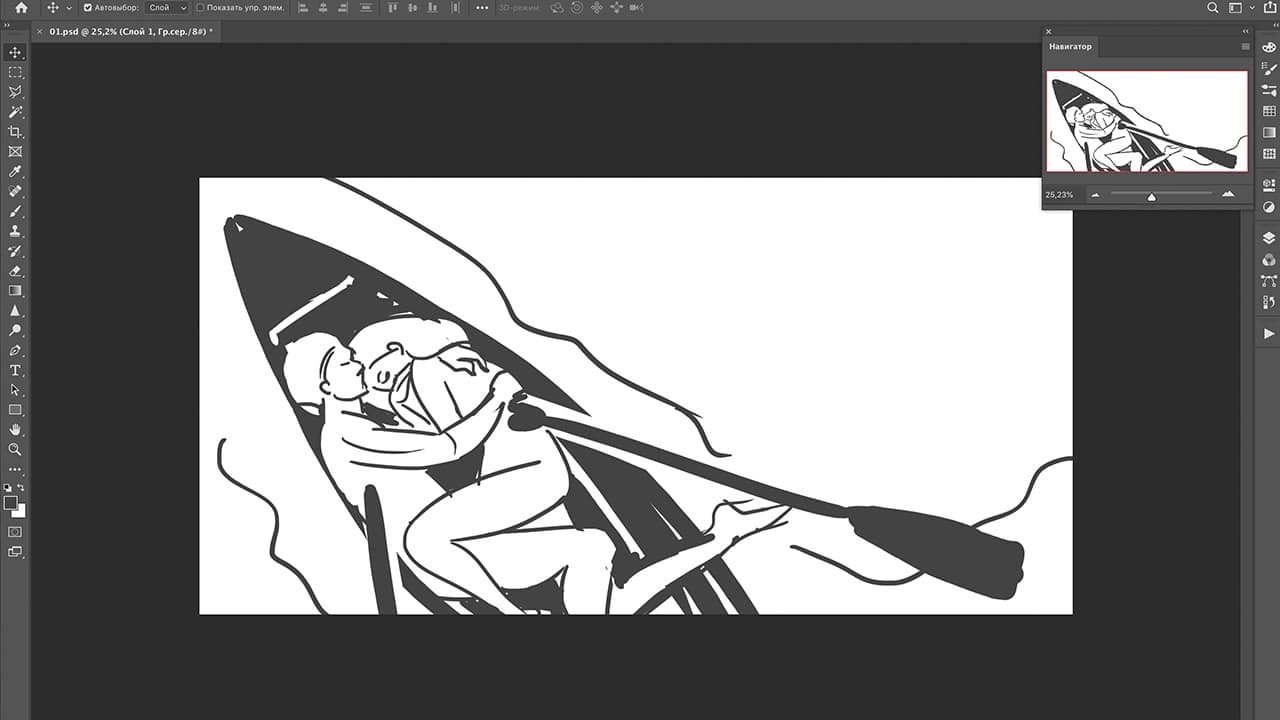
Task: Select the Polygonal Lasso tool
Action: coord(15,92)
